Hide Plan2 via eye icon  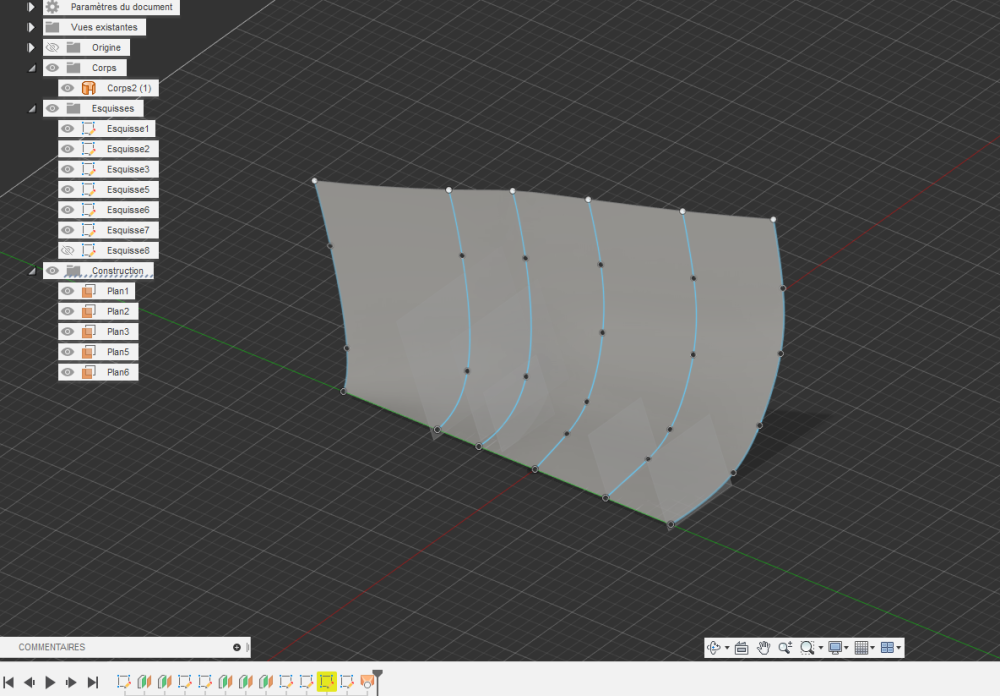(x=68, y=311)
